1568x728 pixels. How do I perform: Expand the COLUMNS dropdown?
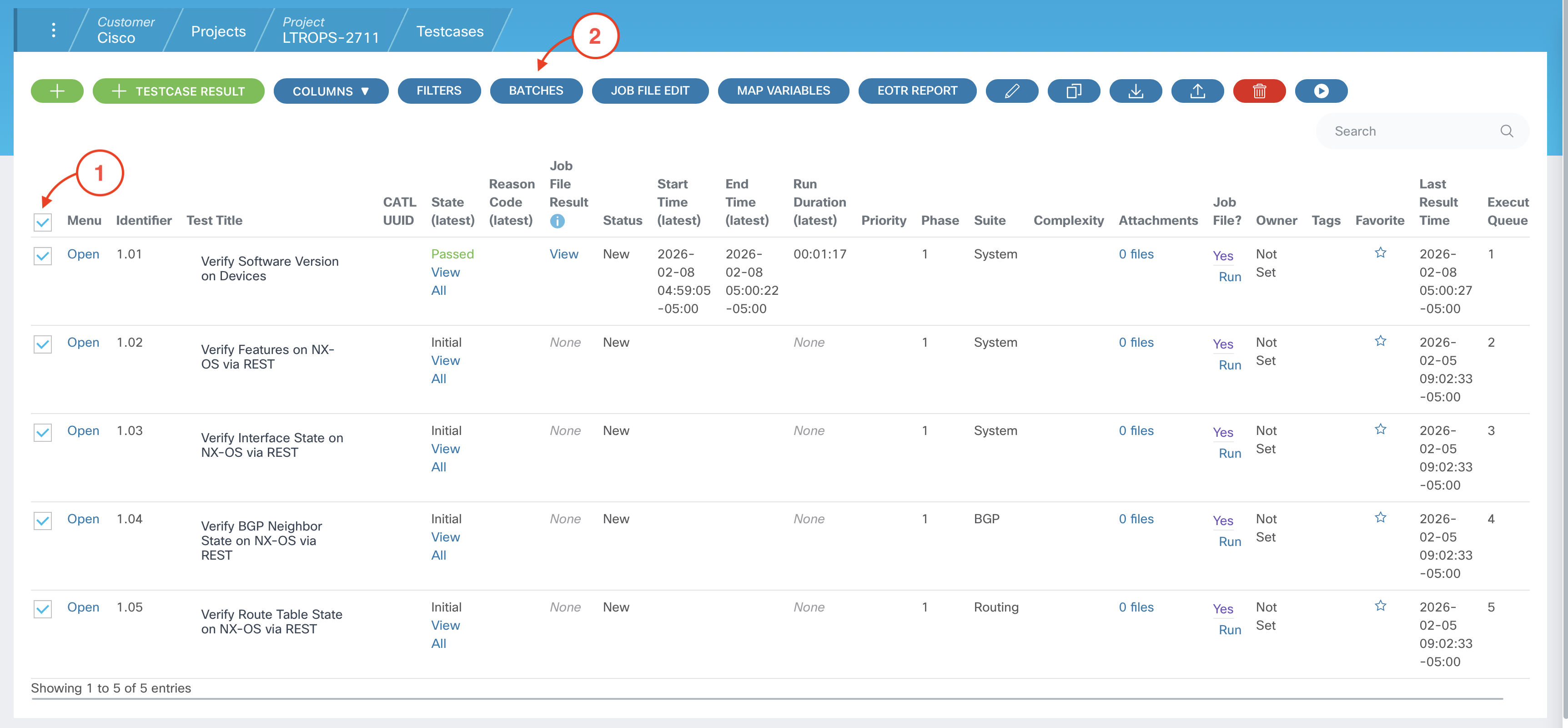331,91
